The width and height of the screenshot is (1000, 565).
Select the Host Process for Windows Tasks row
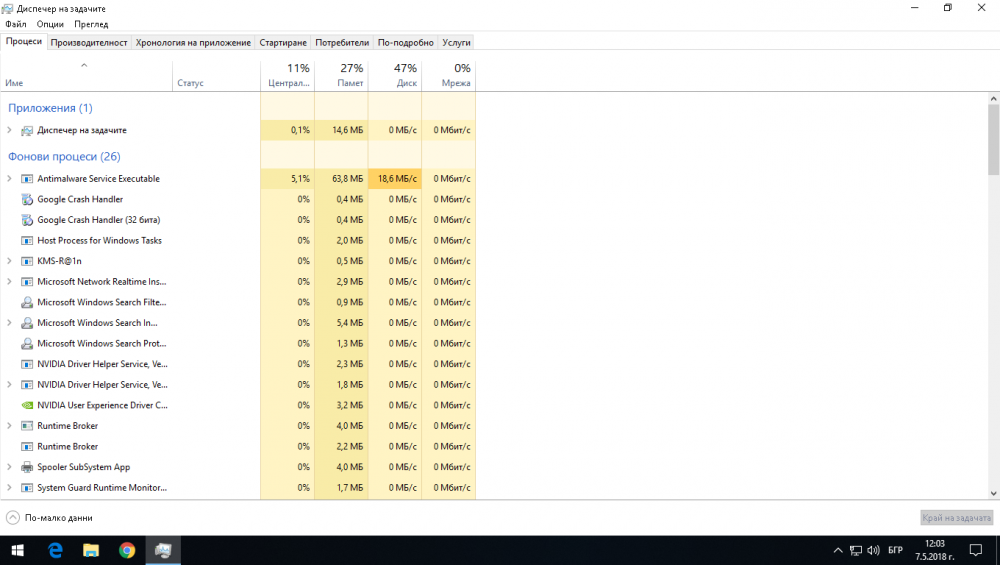238,240
